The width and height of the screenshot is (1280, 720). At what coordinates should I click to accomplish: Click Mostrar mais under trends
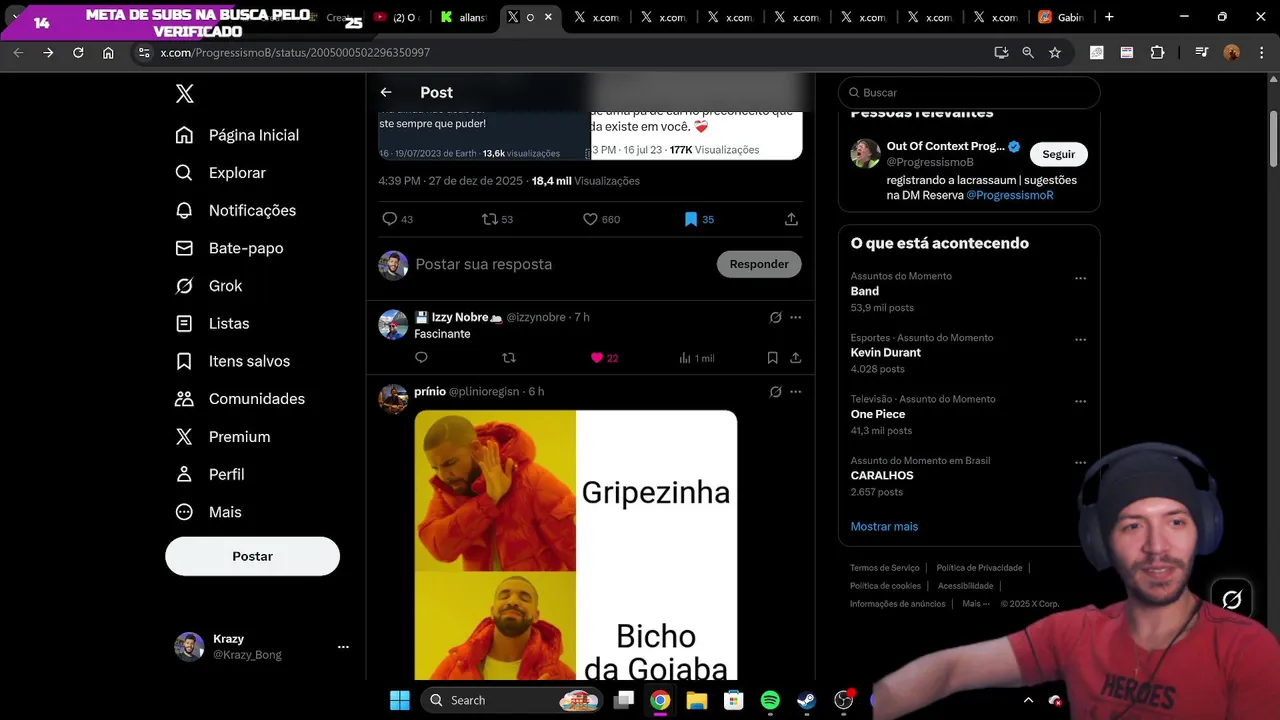884,526
